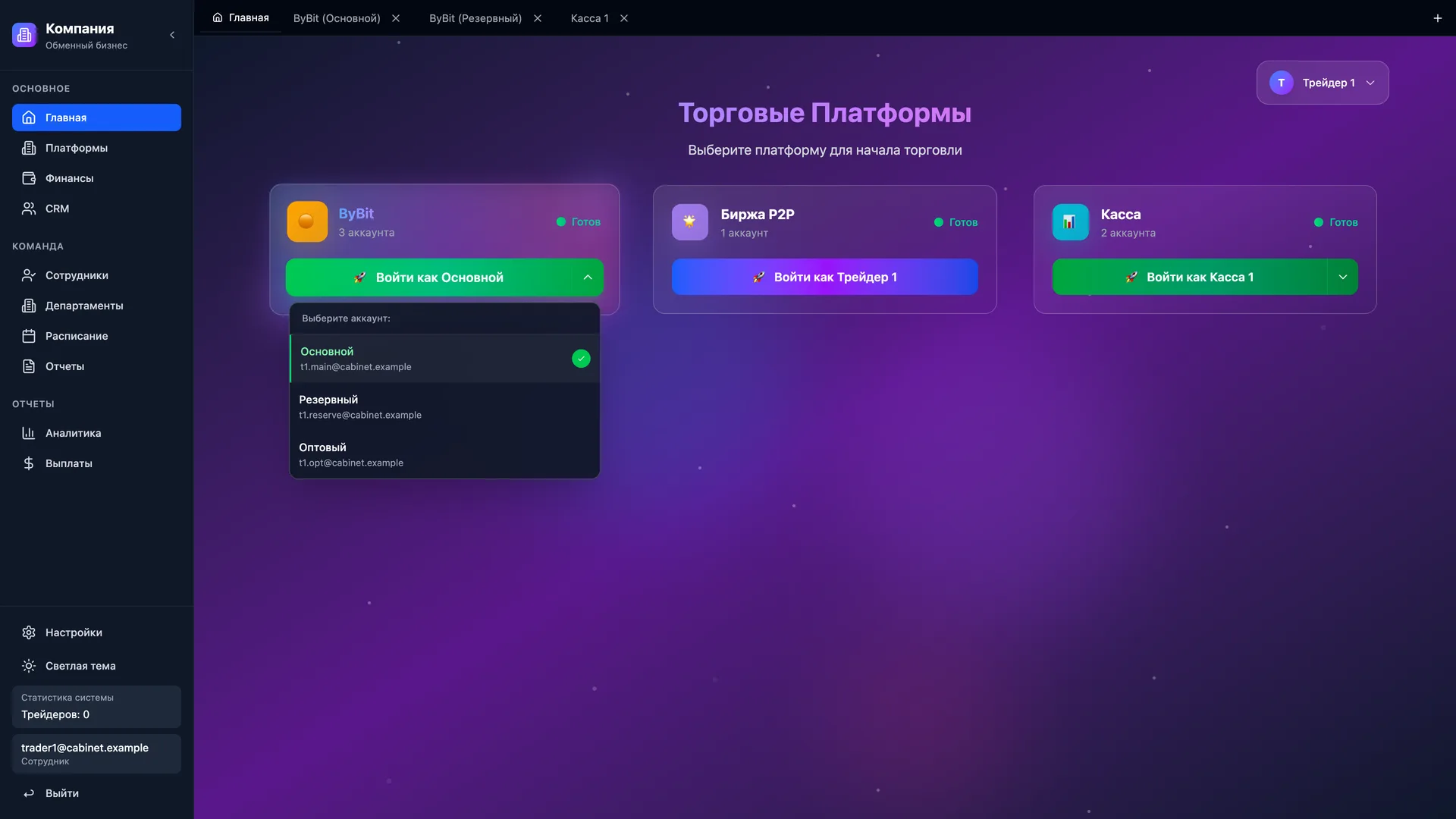Click the Выйти logout button

point(96,793)
